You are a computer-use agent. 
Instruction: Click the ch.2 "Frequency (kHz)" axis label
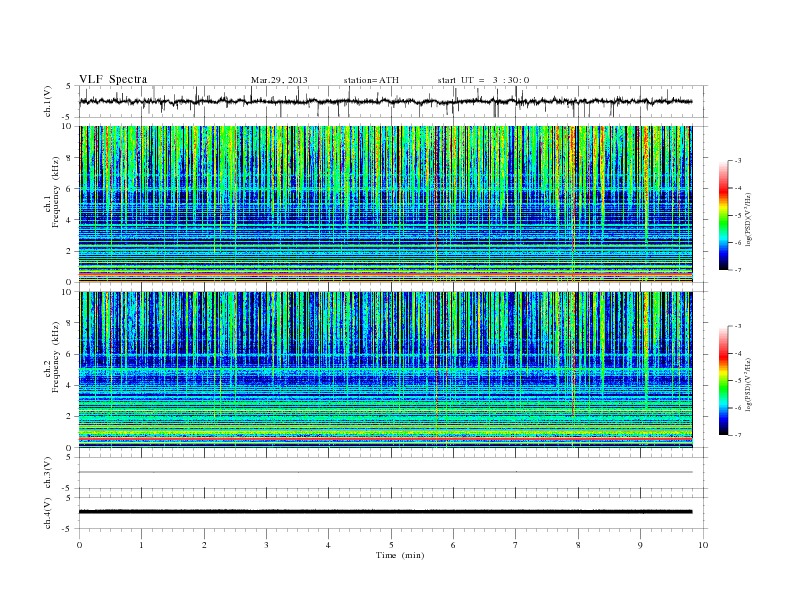coord(55,357)
